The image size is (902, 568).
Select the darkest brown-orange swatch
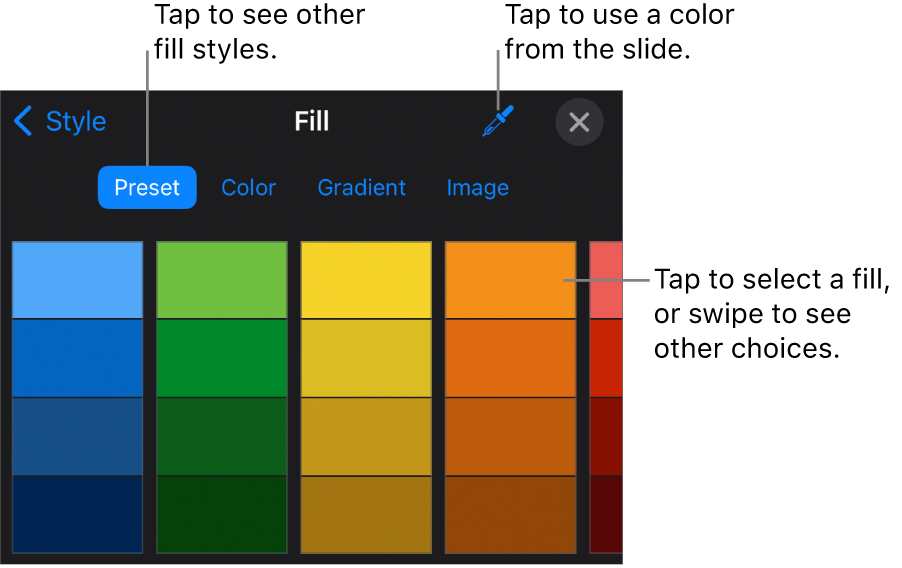(x=510, y=514)
